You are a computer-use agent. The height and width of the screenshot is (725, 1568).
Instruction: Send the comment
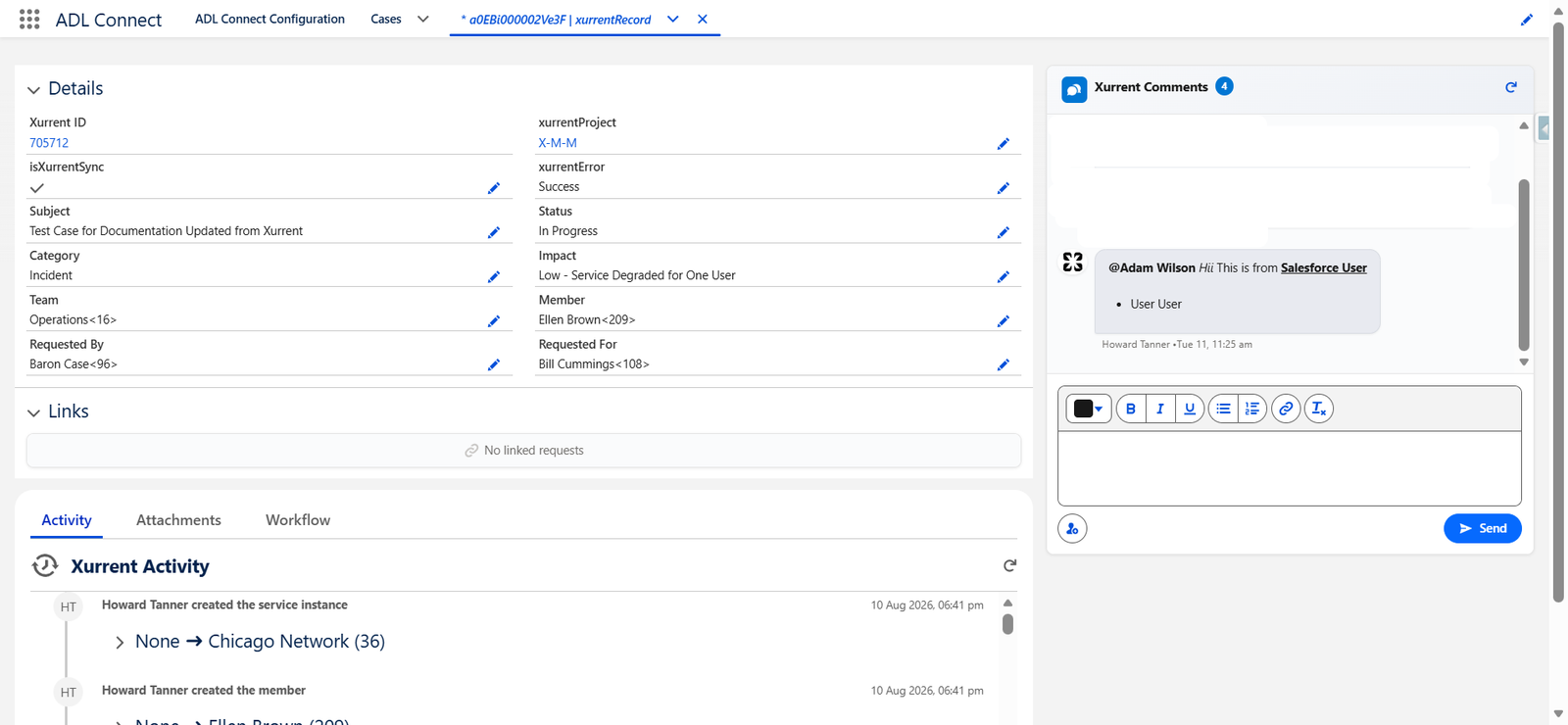click(x=1482, y=528)
